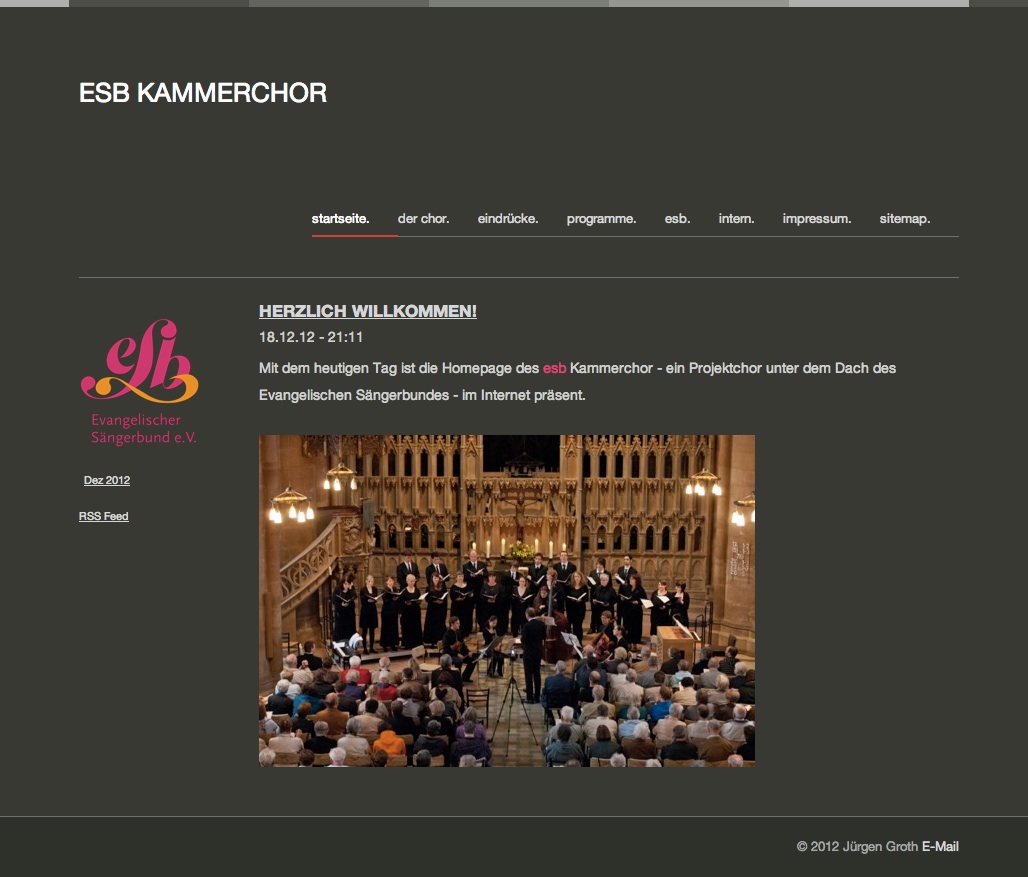Subscribe via the RSS Feed link
The image size is (1028, 877).
(104, 516)
